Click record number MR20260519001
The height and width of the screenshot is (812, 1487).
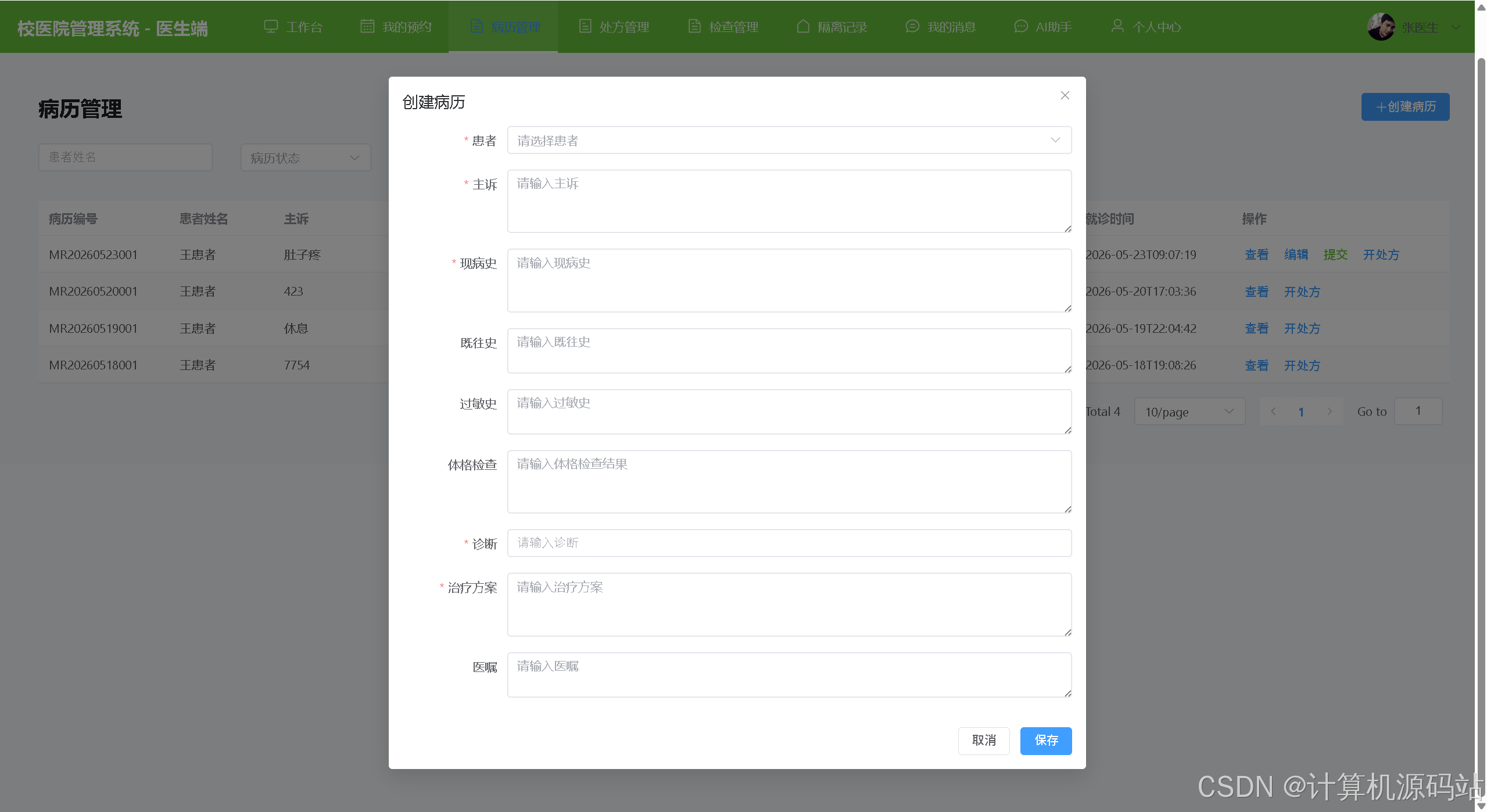tap(93, 328)
